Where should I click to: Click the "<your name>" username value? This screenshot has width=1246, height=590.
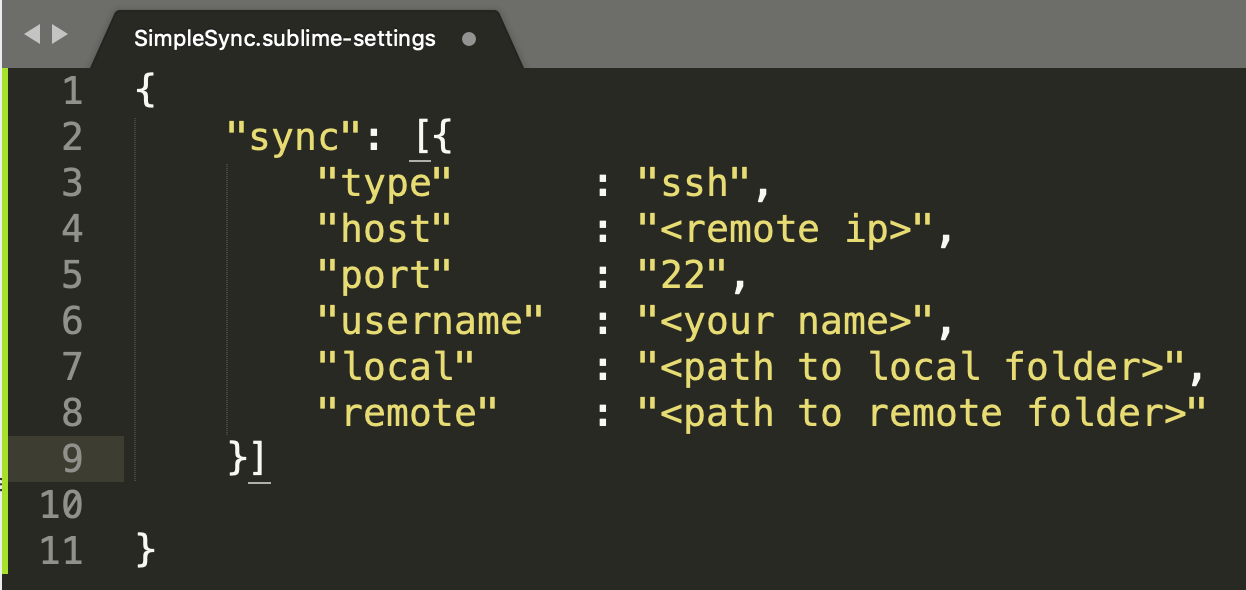[x=786, y=322]
